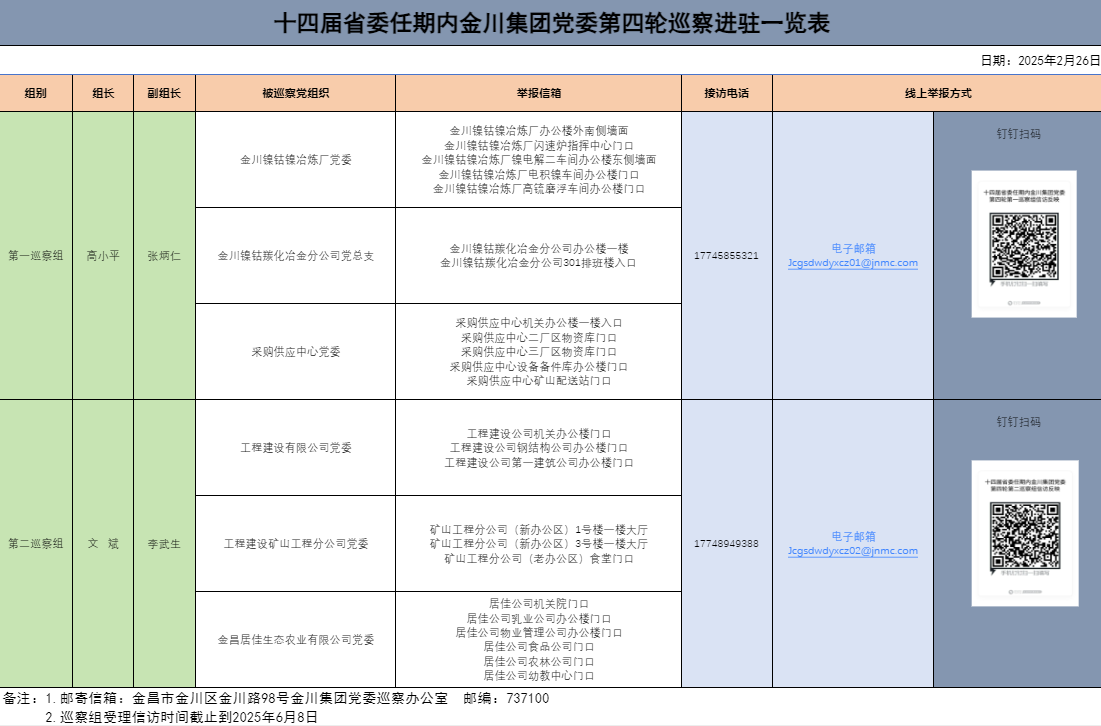This screenshot has width=1101, height=726.
Task: Click the 金昌居佳生态农业有限公司党委 cell
Action: [x=296, y=640]
